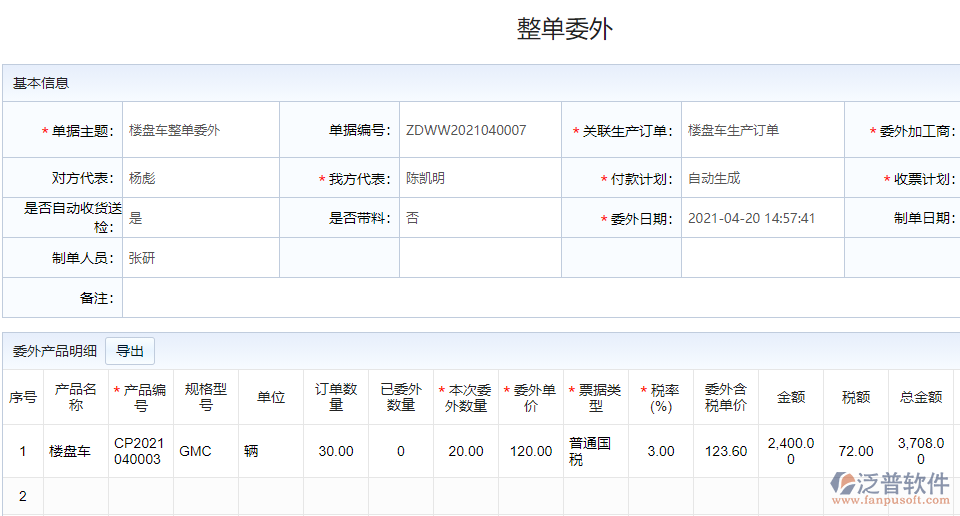Click the 总金额 column header

pos(921,397)
